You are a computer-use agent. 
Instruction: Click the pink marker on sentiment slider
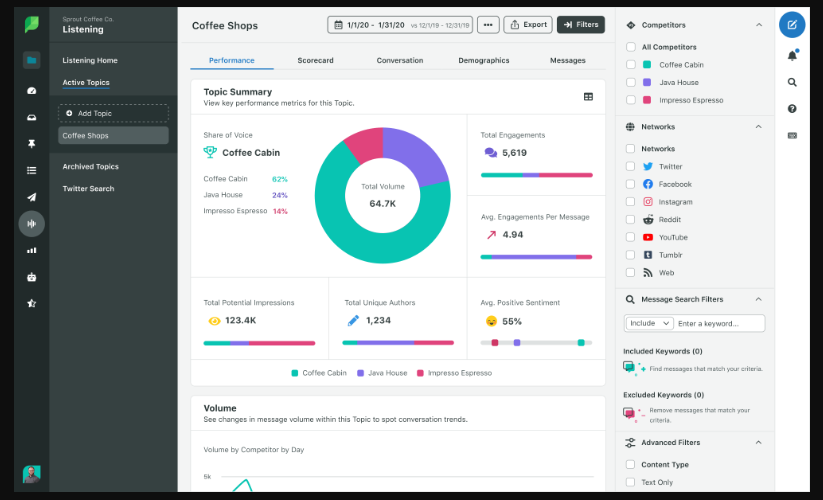(x=495, y=343)
